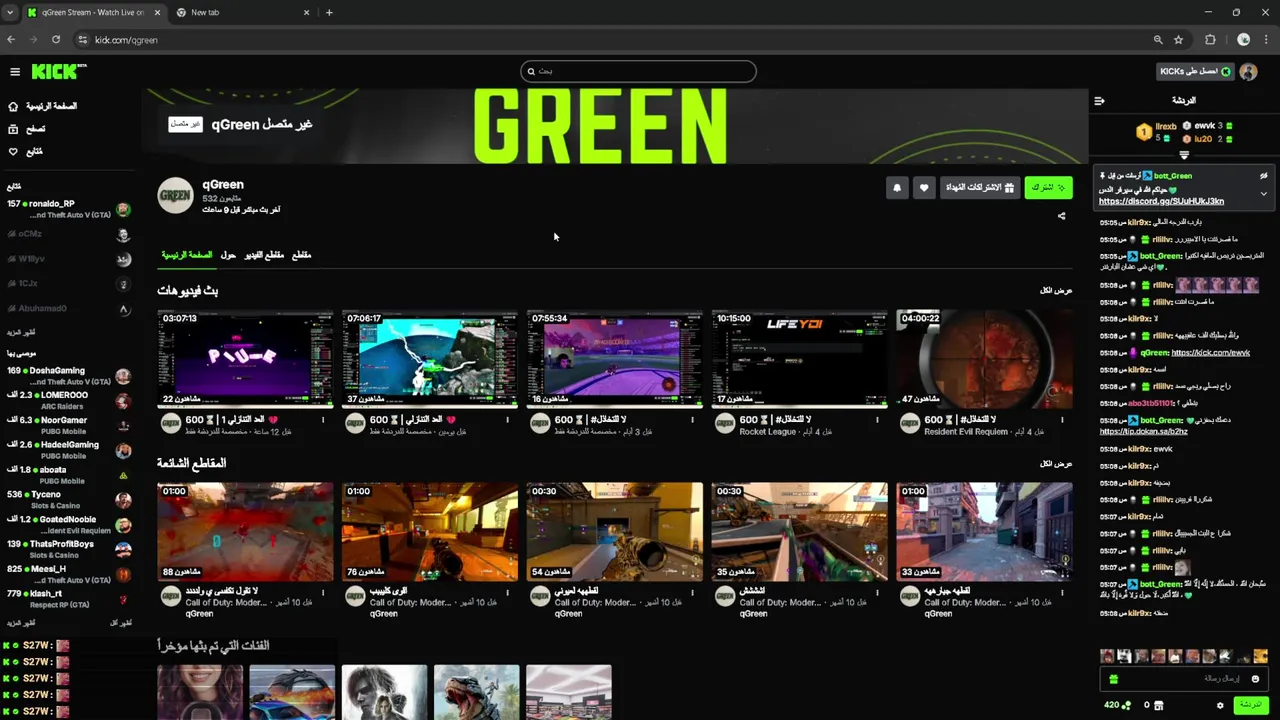The image size is (1280, 720).
Task: Click Show All for popular clips
Action: pos(1056,463)
